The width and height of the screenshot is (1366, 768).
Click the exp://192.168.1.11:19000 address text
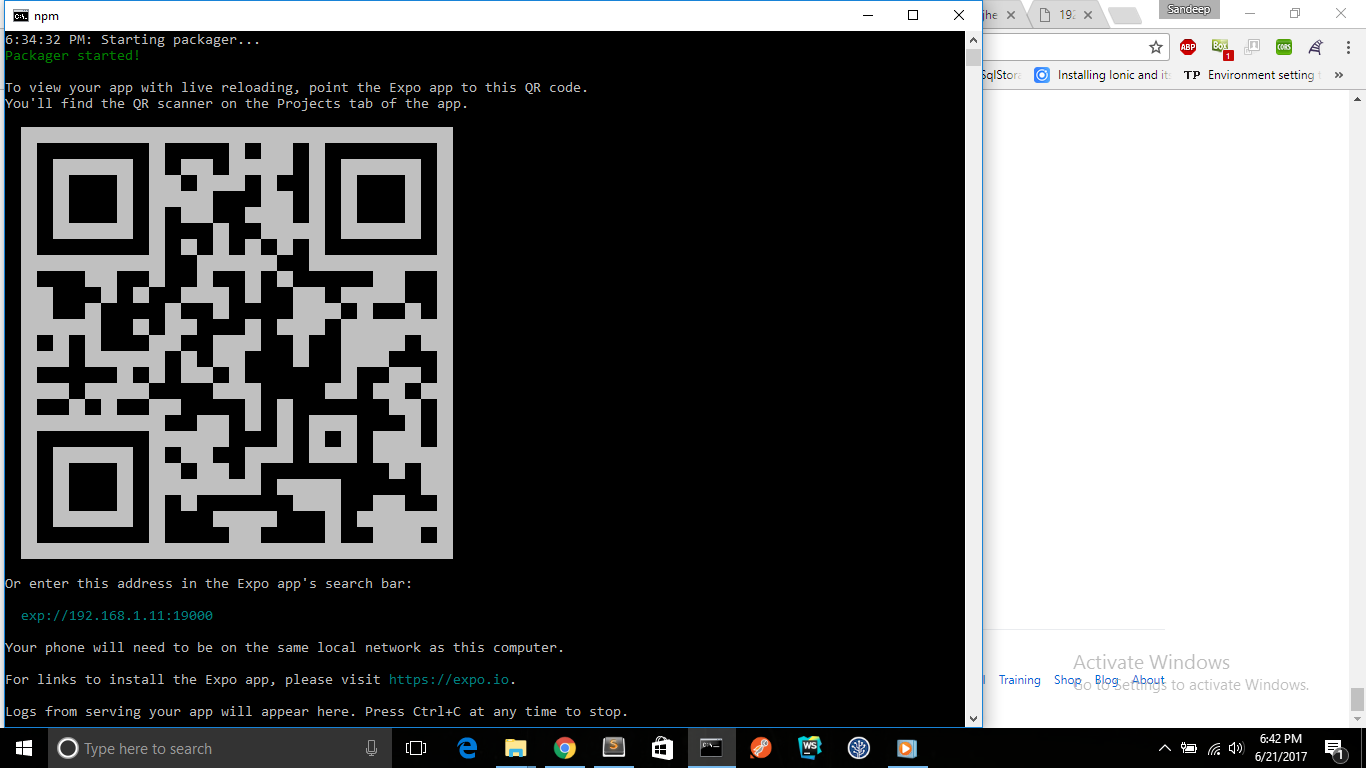point(117,616)
